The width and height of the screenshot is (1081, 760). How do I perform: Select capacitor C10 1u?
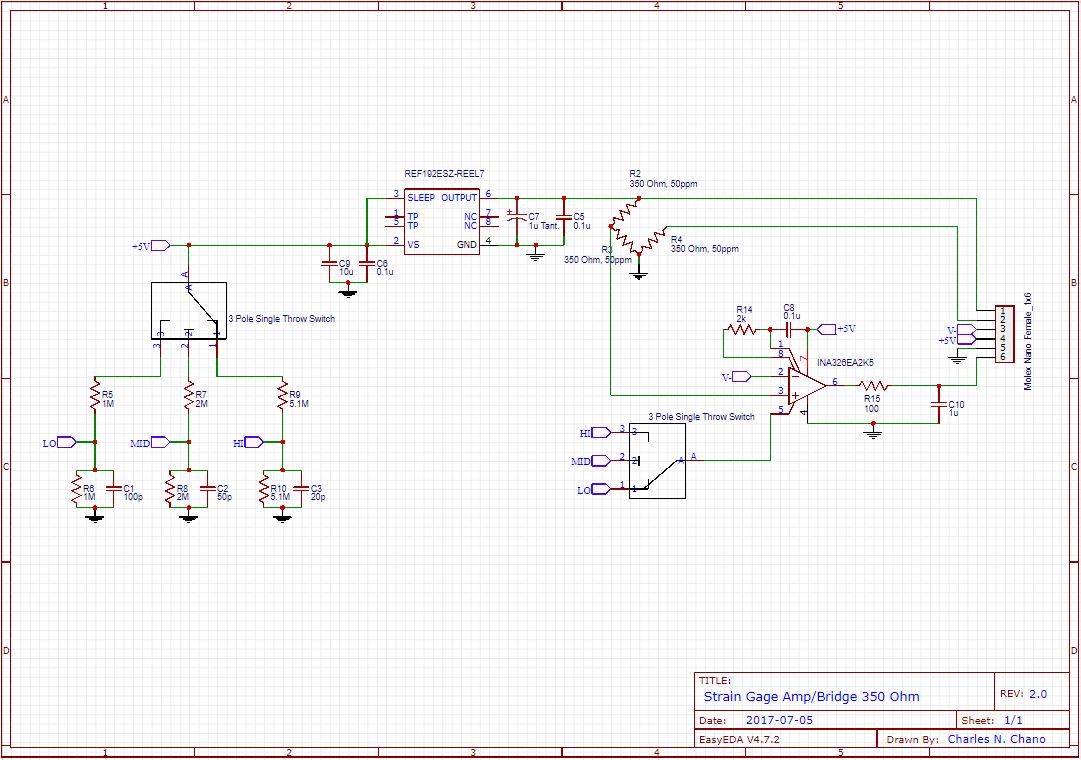[938, 405]
